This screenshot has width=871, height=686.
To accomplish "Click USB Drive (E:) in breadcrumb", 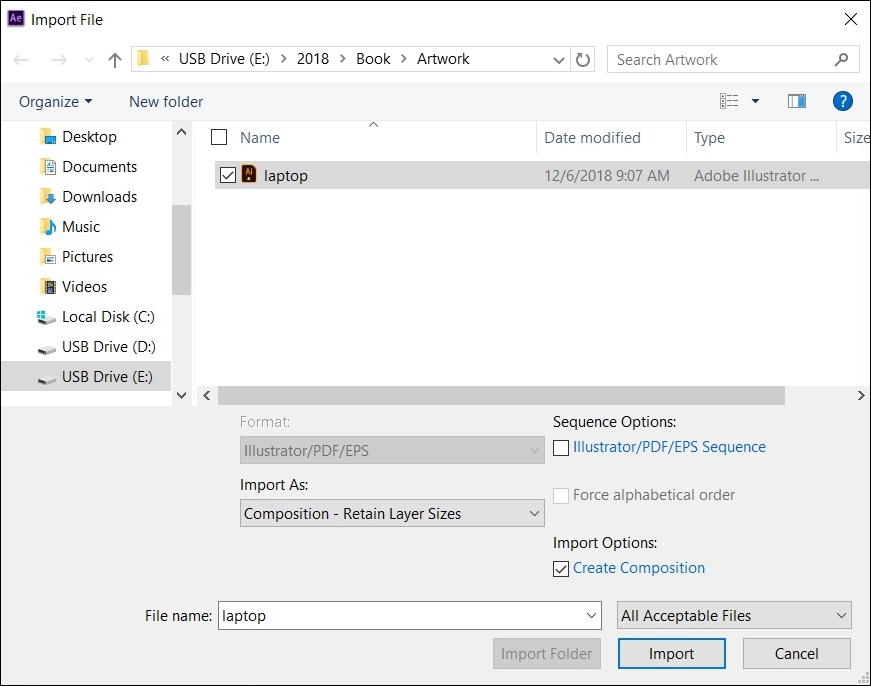I will pyautogui.click(x=224, y=59).
